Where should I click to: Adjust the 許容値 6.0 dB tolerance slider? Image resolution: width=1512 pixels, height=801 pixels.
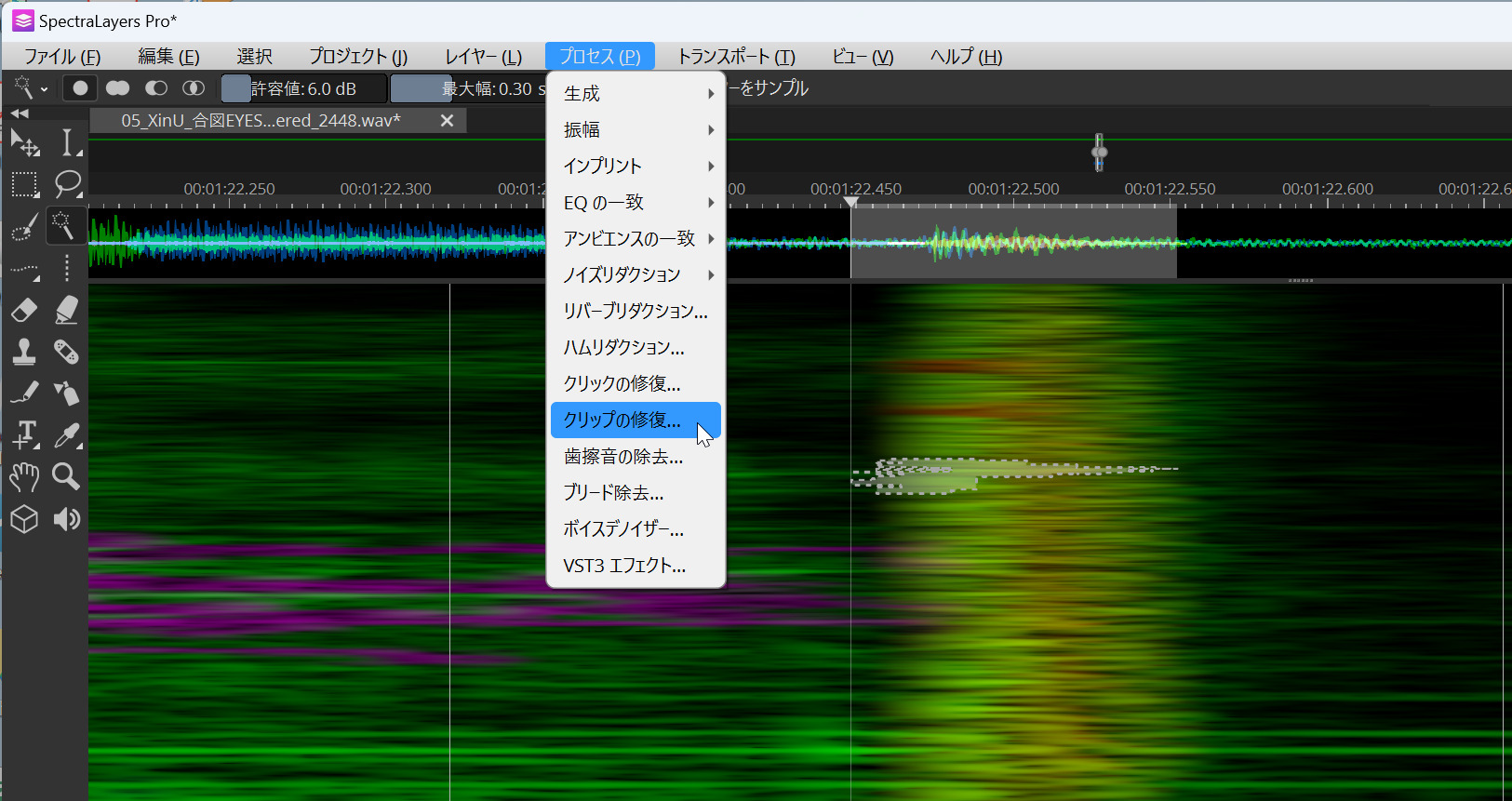point(303,88)
